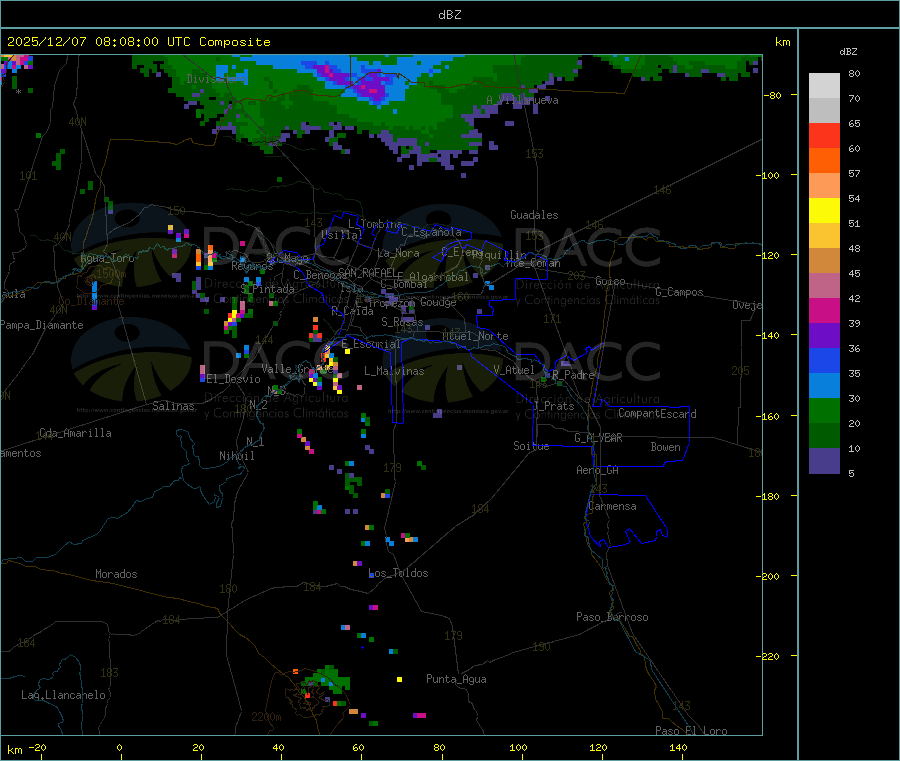Click the 0 km horizontal axis tick

pyautogui.click(x=119, y=747)
